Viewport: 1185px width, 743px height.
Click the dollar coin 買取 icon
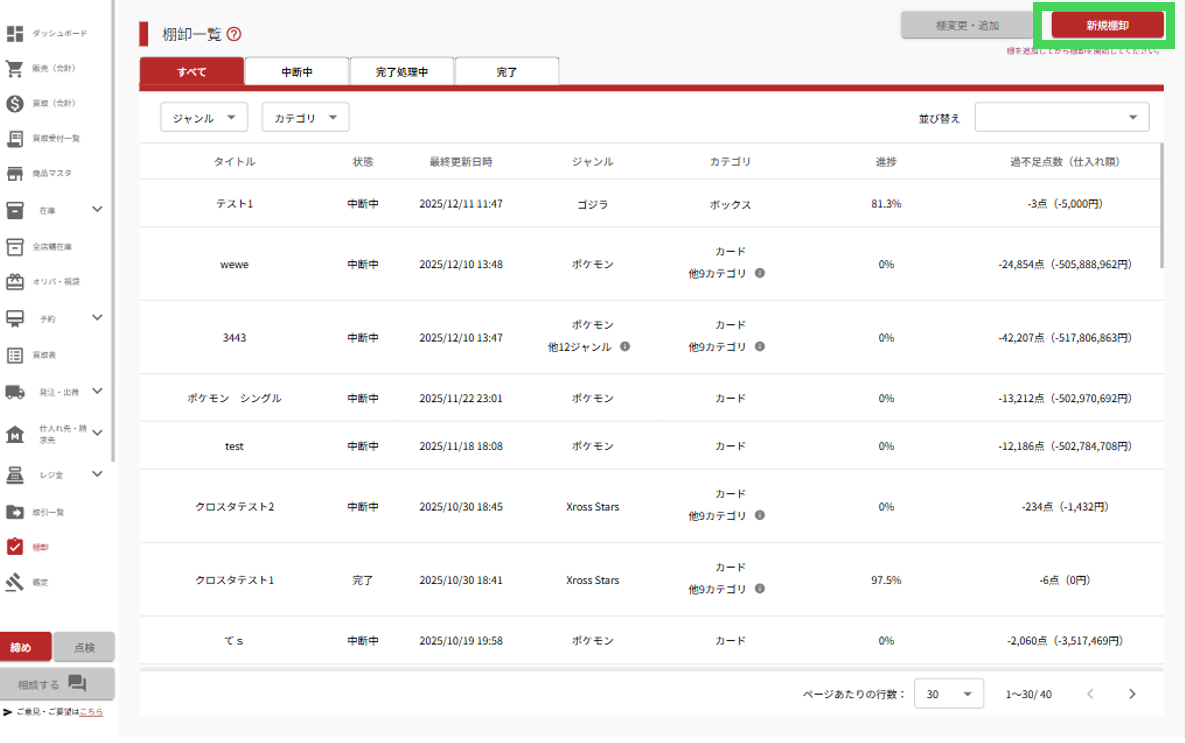coord(15,104)
